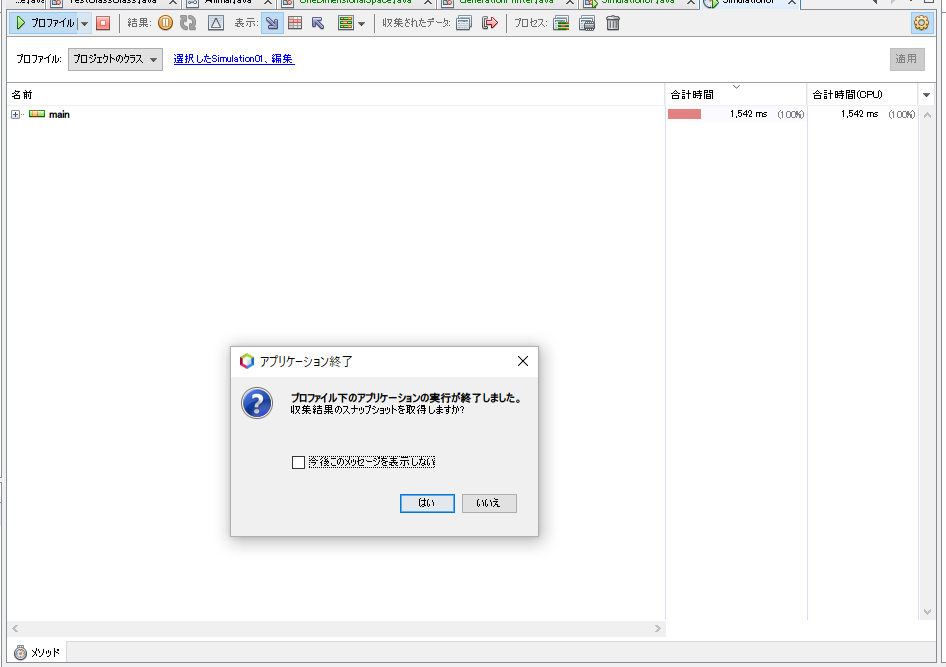The width and height of the screenshot is (946, 667).
Task: Click the thread selection icon
Action: pyautogui.click(x=346, y=24)
